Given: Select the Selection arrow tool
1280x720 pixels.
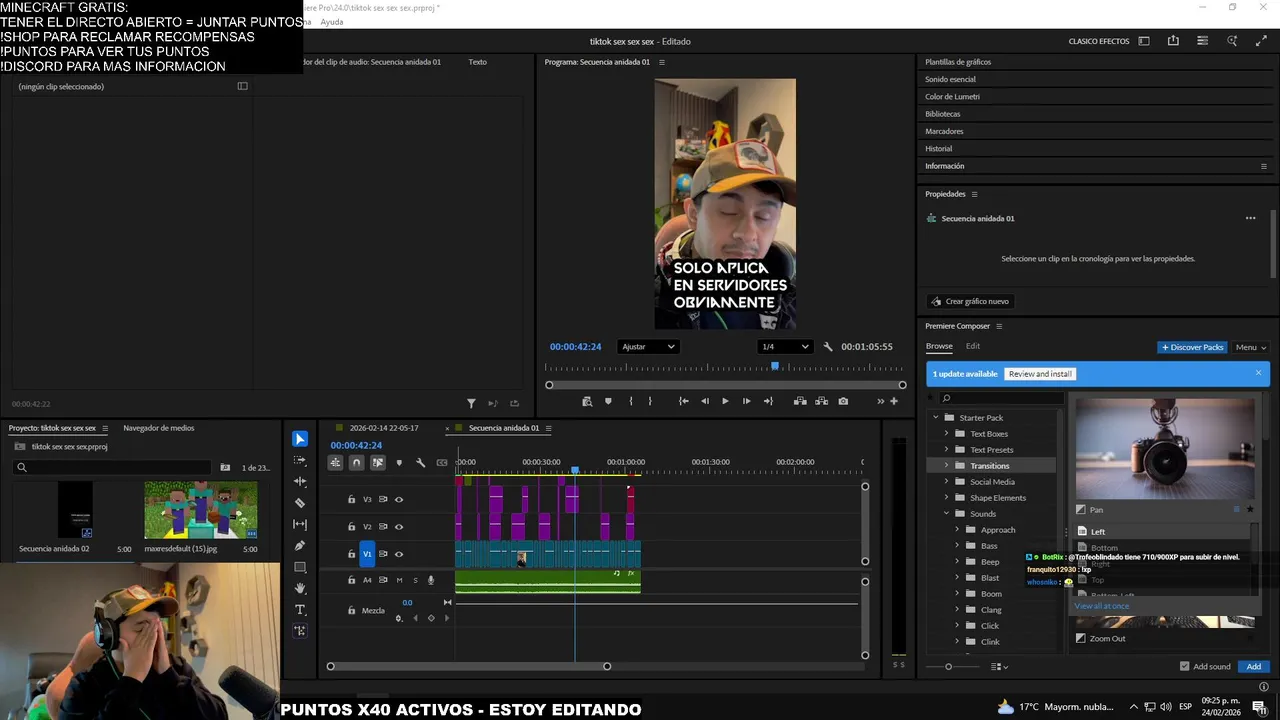Looking at the screenshot, I should (300, 439).
